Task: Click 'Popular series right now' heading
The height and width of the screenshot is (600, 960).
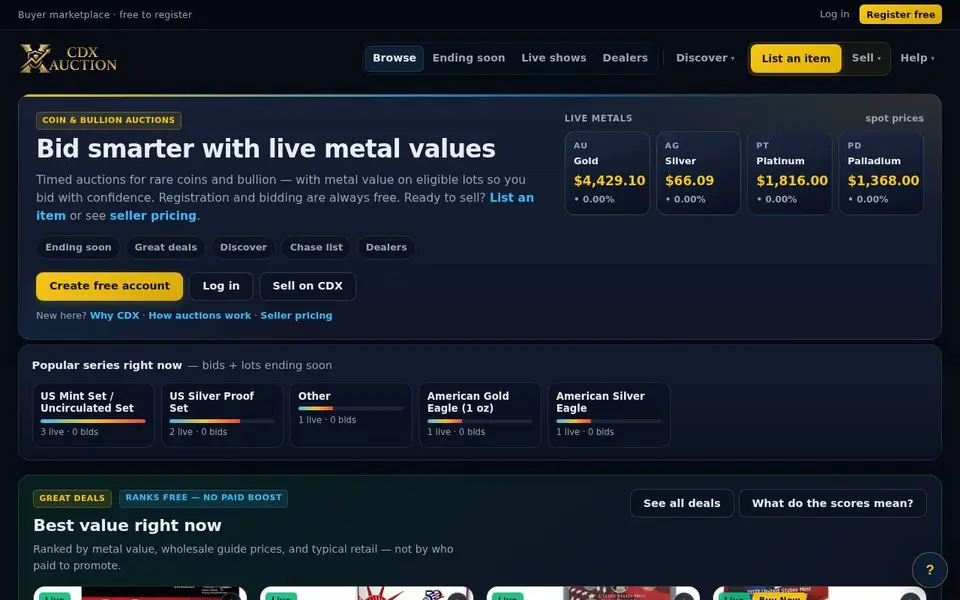Action: click(107, 365)
